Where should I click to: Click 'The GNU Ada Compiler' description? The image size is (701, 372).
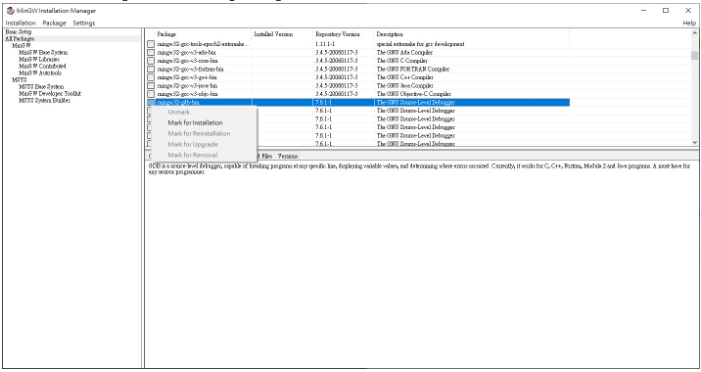(x=405, y=52)
